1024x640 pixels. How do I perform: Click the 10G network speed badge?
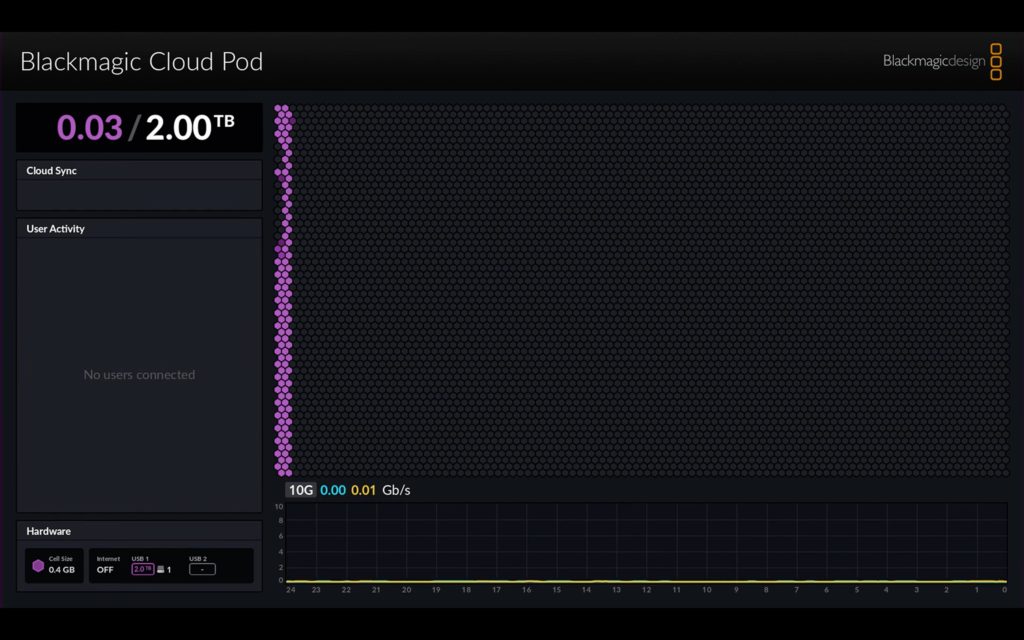(300, 490)
